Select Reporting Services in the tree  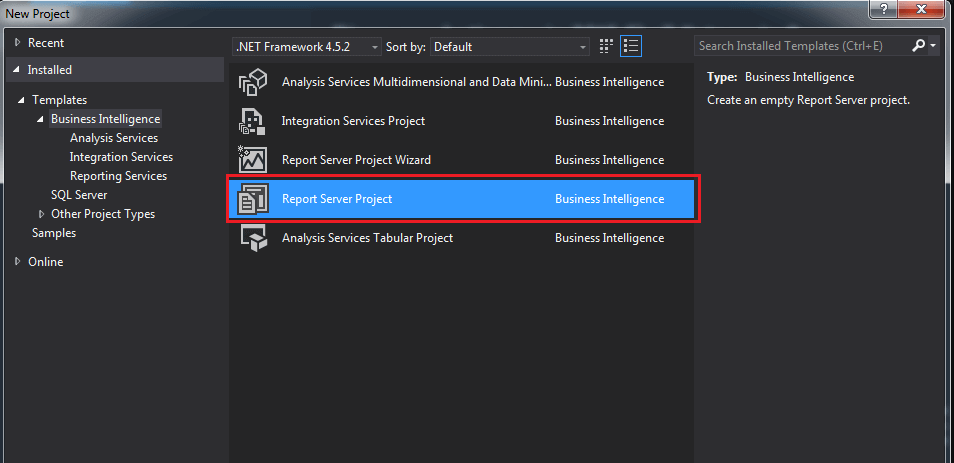click(118, 176)
